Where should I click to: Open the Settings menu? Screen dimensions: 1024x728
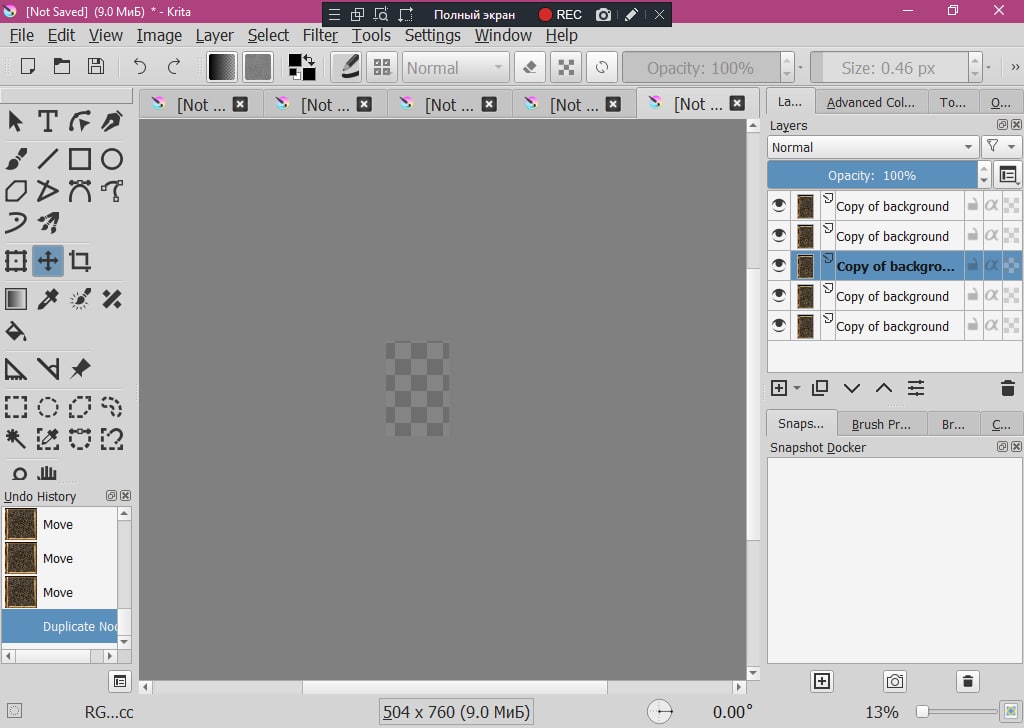coord(432,35)
